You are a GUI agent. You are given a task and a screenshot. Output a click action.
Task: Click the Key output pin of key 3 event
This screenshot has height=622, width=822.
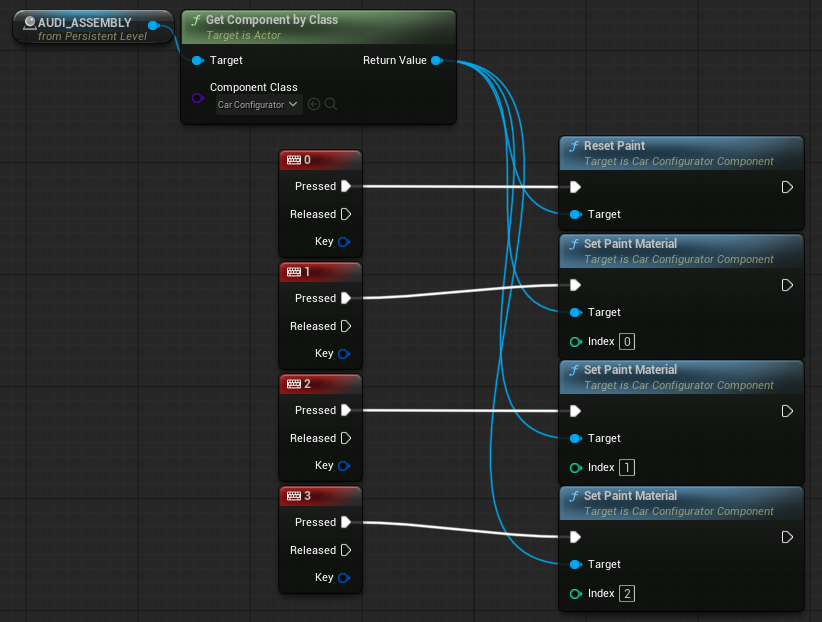coord(344,578)
